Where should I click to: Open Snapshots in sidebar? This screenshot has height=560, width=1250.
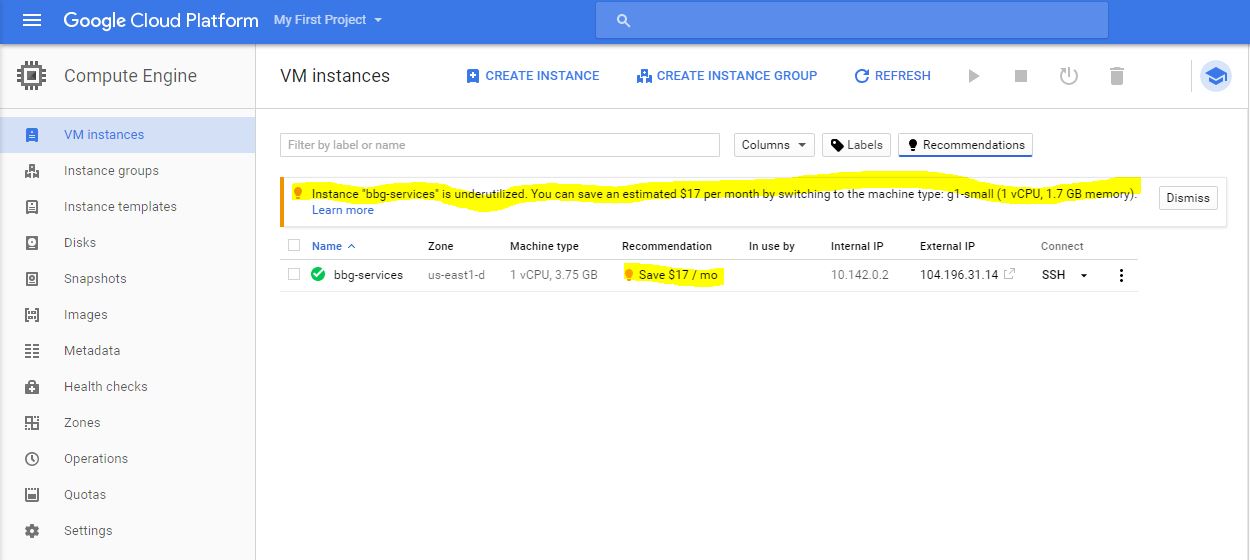click(x=127, y=279)
